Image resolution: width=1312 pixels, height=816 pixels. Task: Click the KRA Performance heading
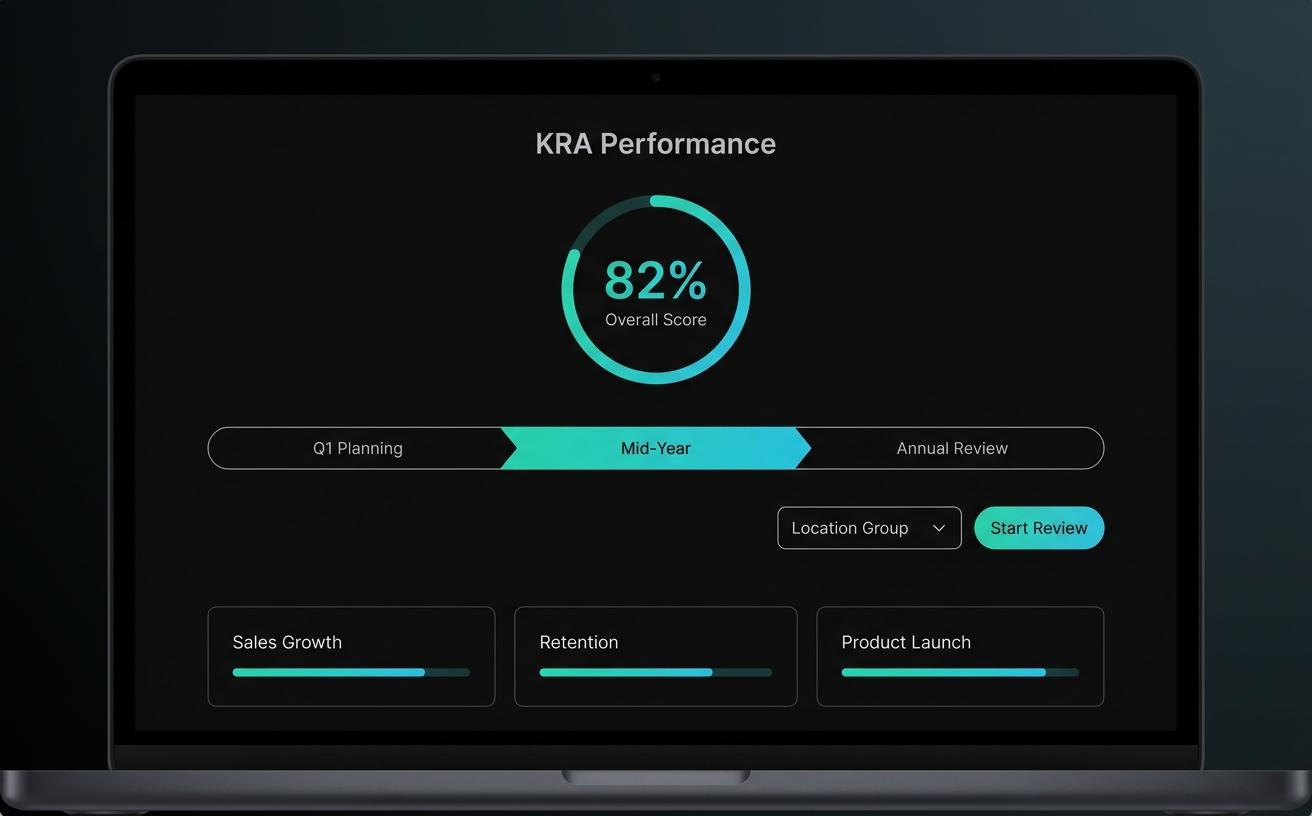click(656, 144)
